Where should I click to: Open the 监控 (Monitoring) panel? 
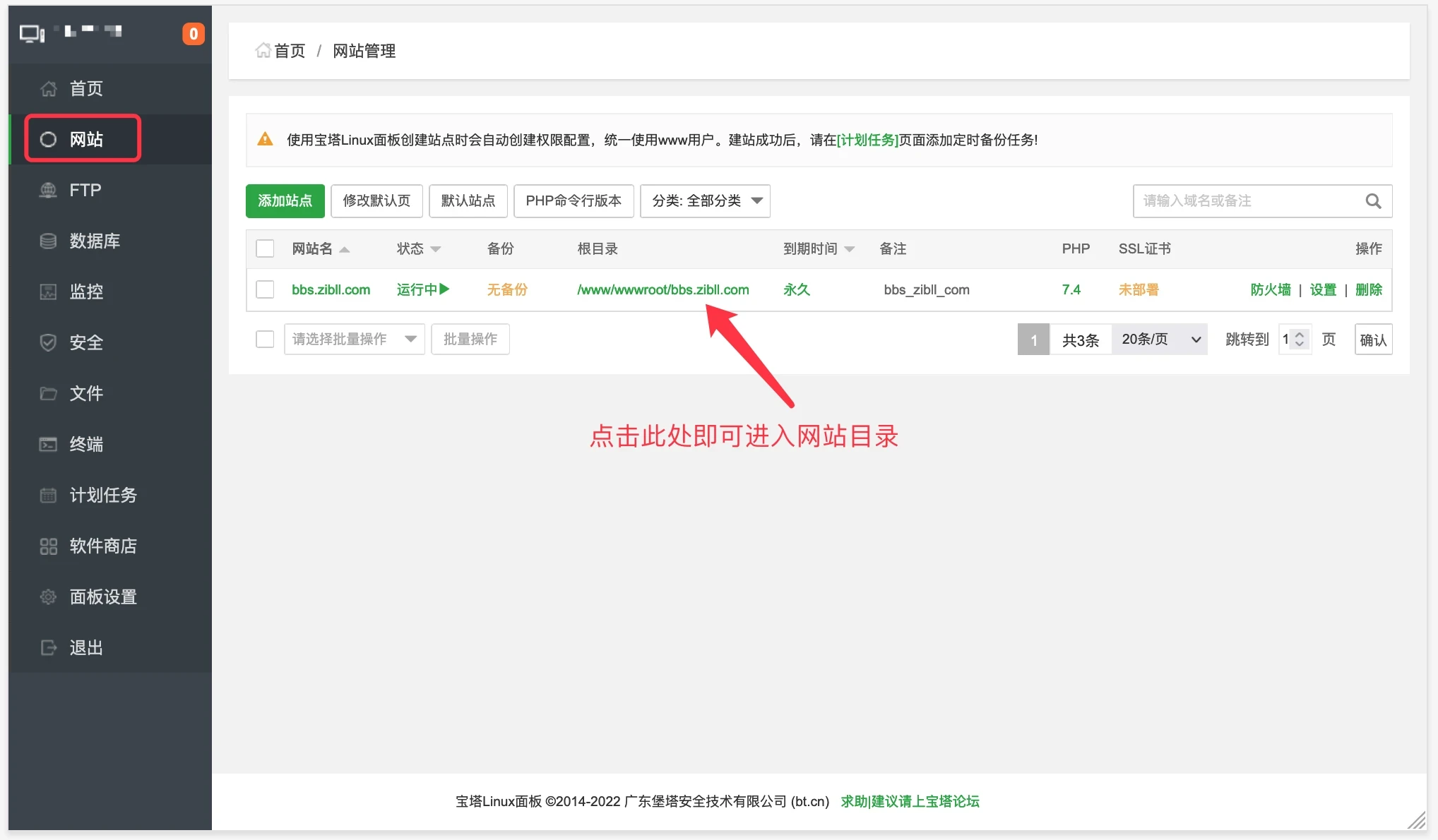point(86,292)
